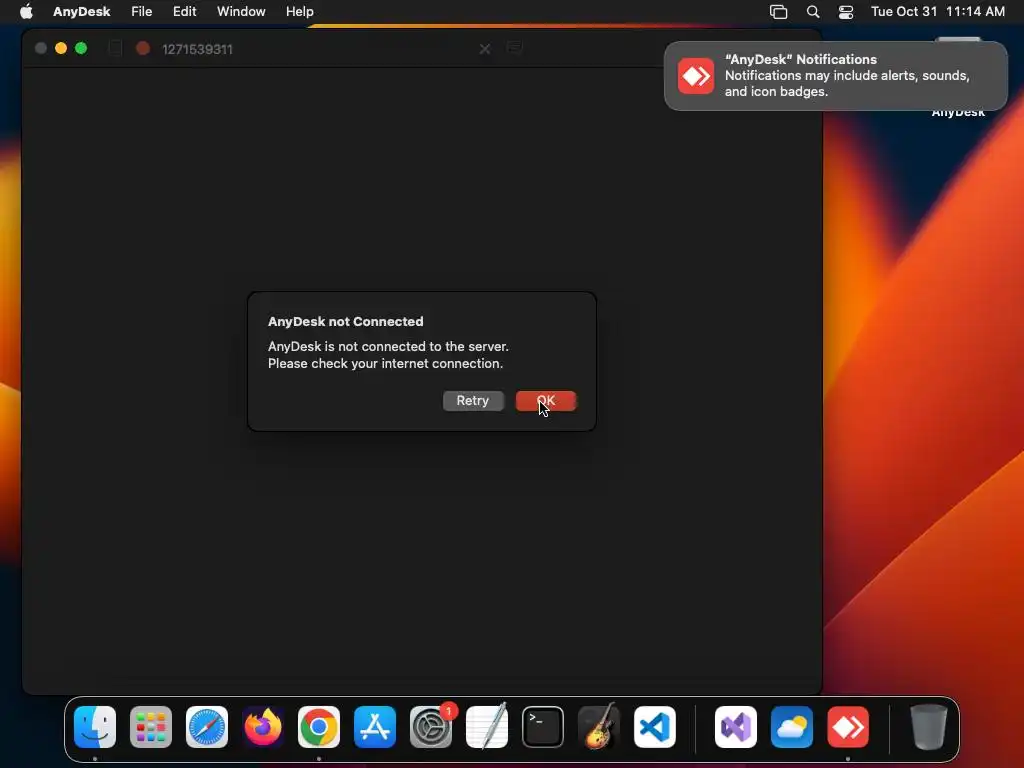The width and height of the screenshot is (1024, 768).
Task: Open TextEdit from the Dock
Action: (x=487, y=727)
